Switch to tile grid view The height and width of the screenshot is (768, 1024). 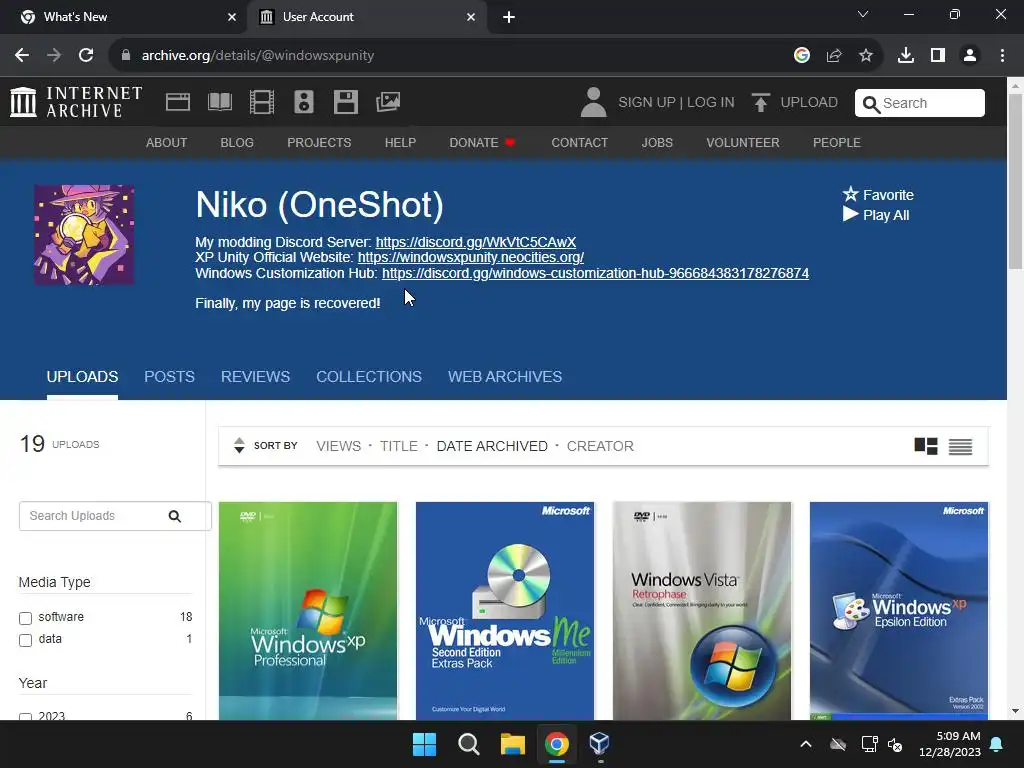pyautogui.click(x=926, y=446)
